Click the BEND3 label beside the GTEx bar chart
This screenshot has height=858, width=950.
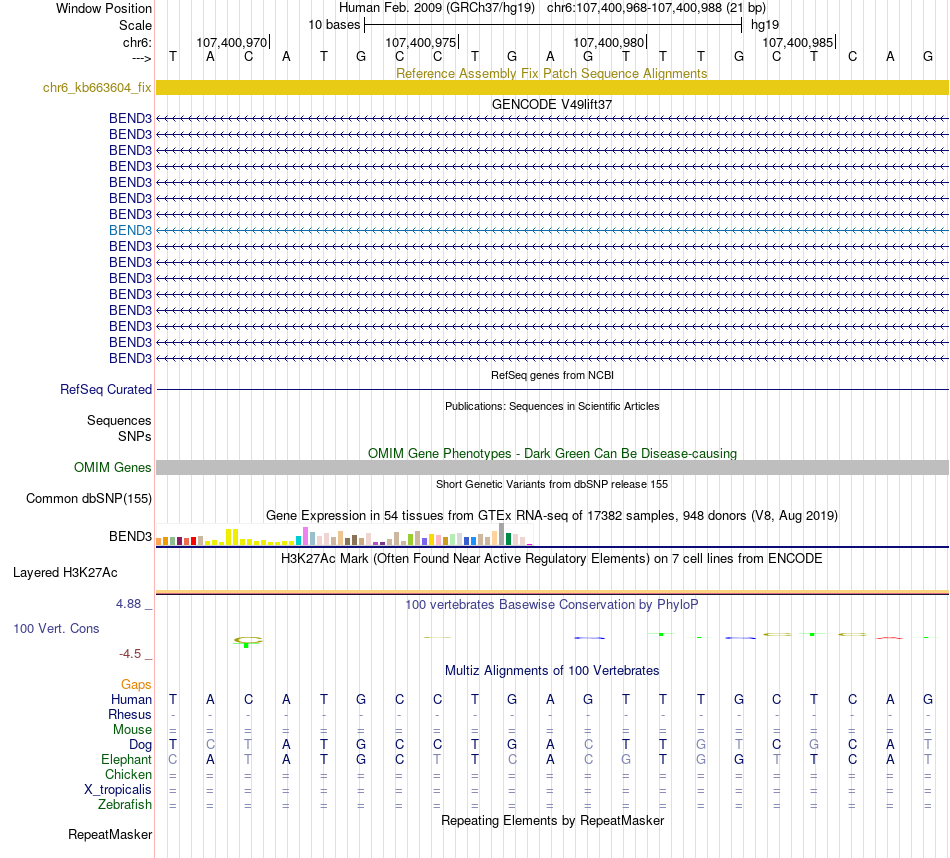tap(130, 536)
